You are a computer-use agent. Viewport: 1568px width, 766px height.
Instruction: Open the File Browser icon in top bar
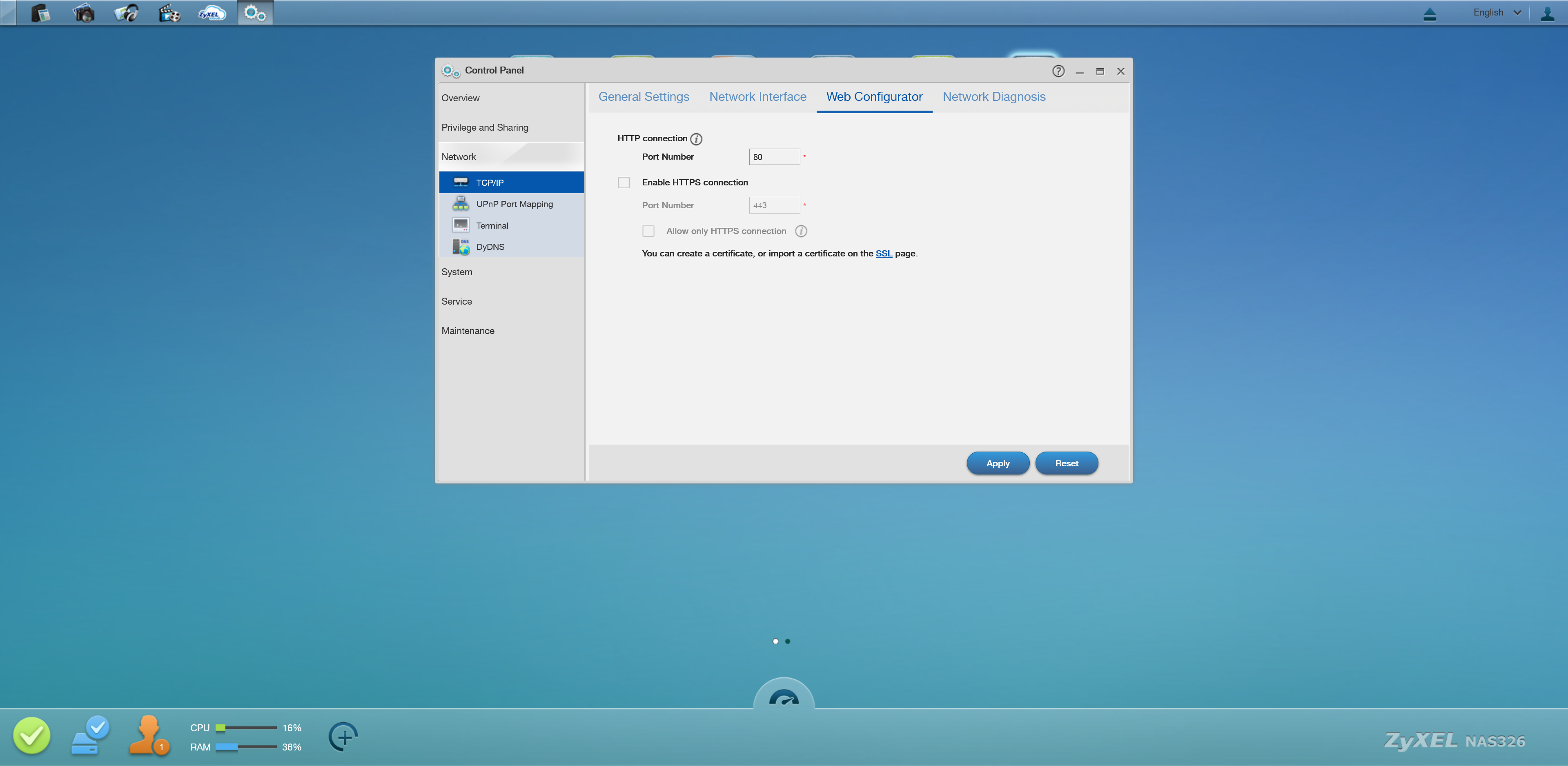click(x=40, y=13)
